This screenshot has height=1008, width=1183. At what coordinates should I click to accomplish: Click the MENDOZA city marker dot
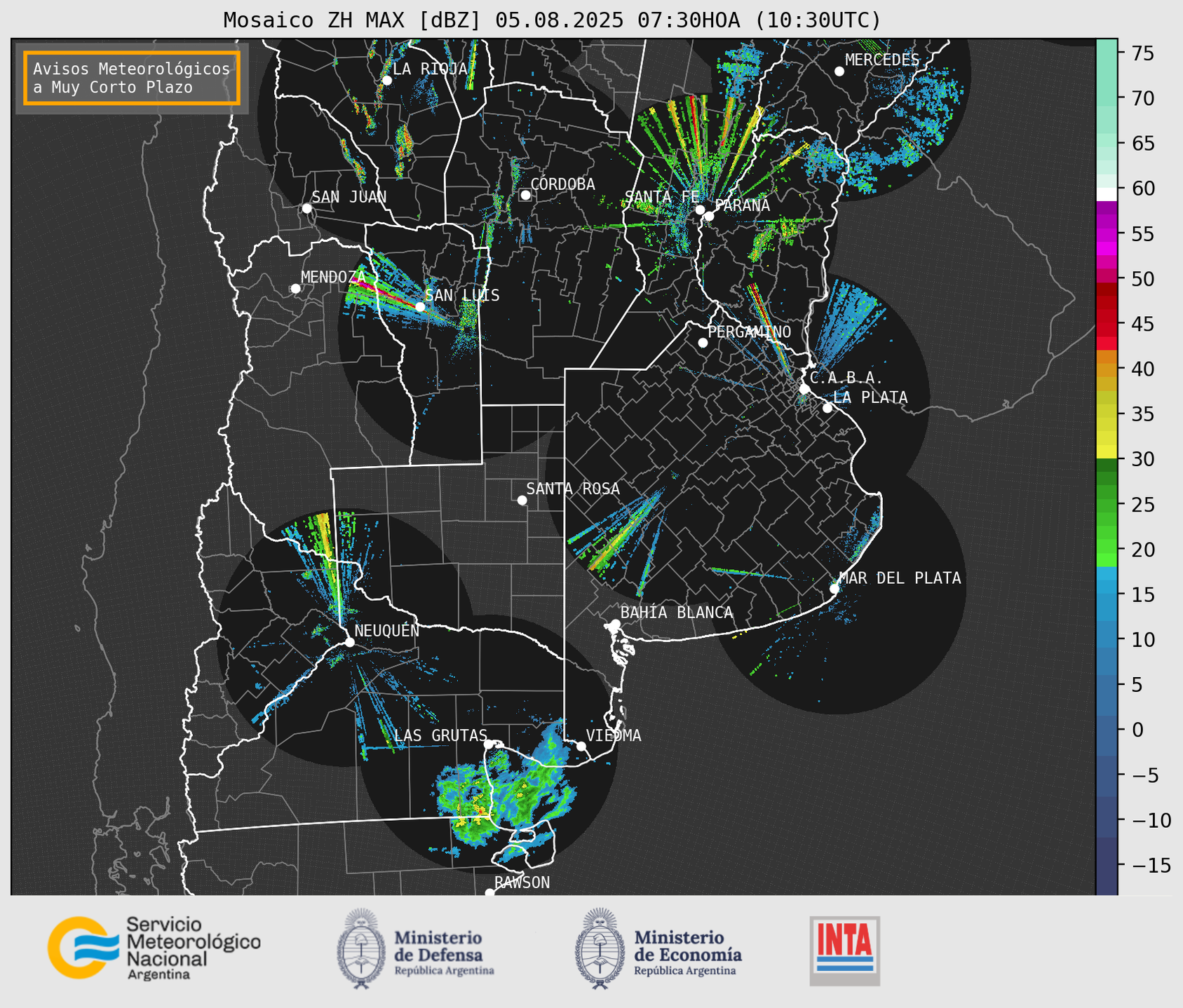click(x=295, y=289)
